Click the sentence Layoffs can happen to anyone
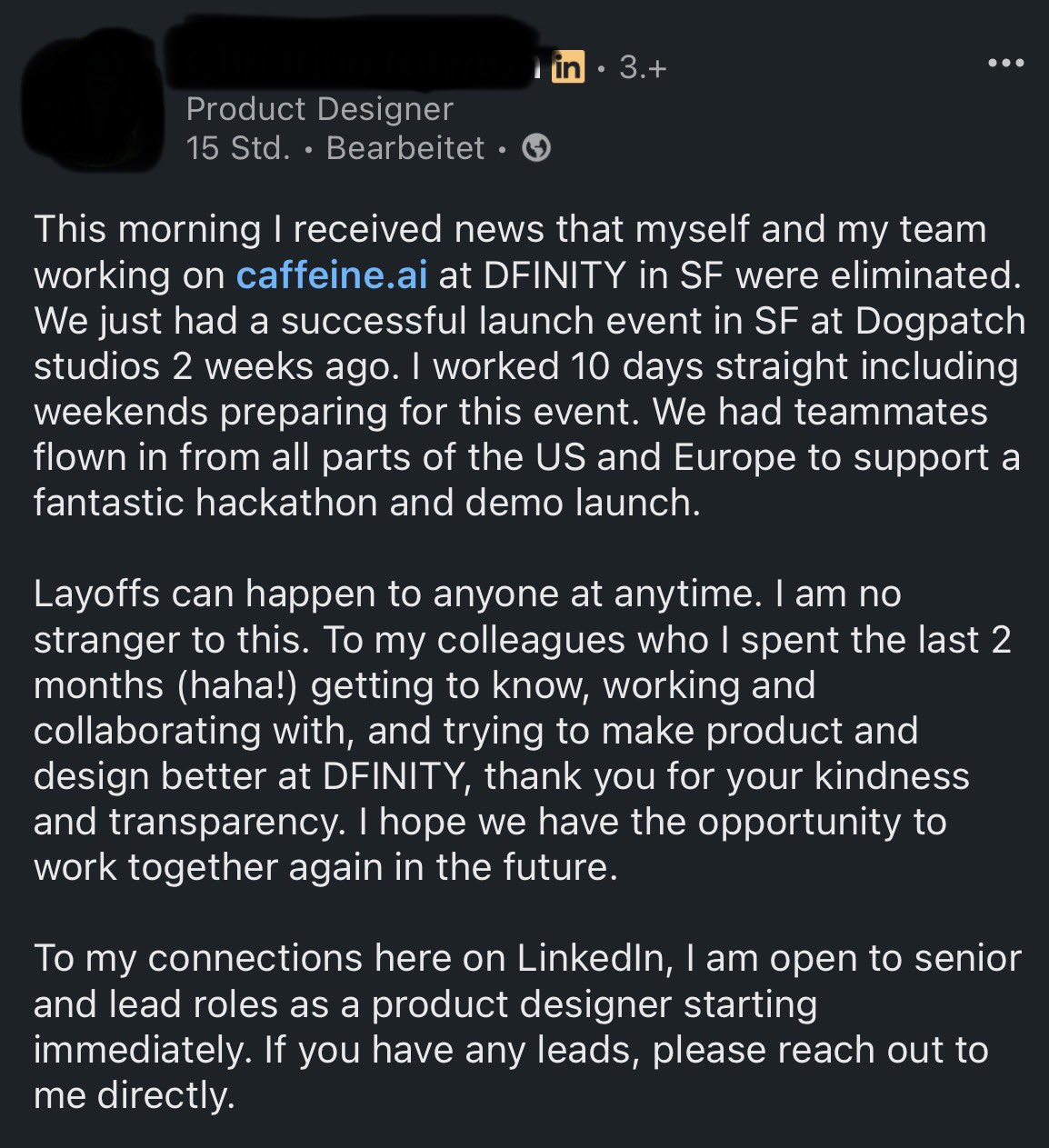1049x1148 pixels. 395,594
